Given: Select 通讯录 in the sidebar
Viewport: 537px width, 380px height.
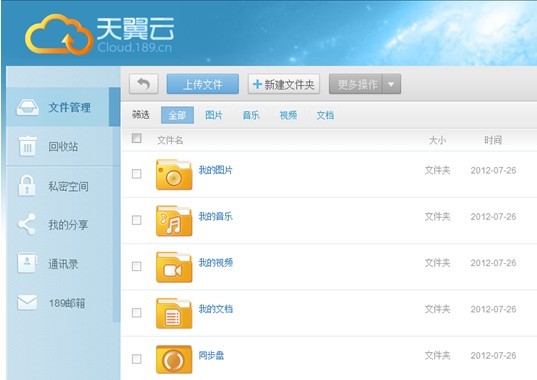Looking at the screenshot, I should click(x=63, y=264).
